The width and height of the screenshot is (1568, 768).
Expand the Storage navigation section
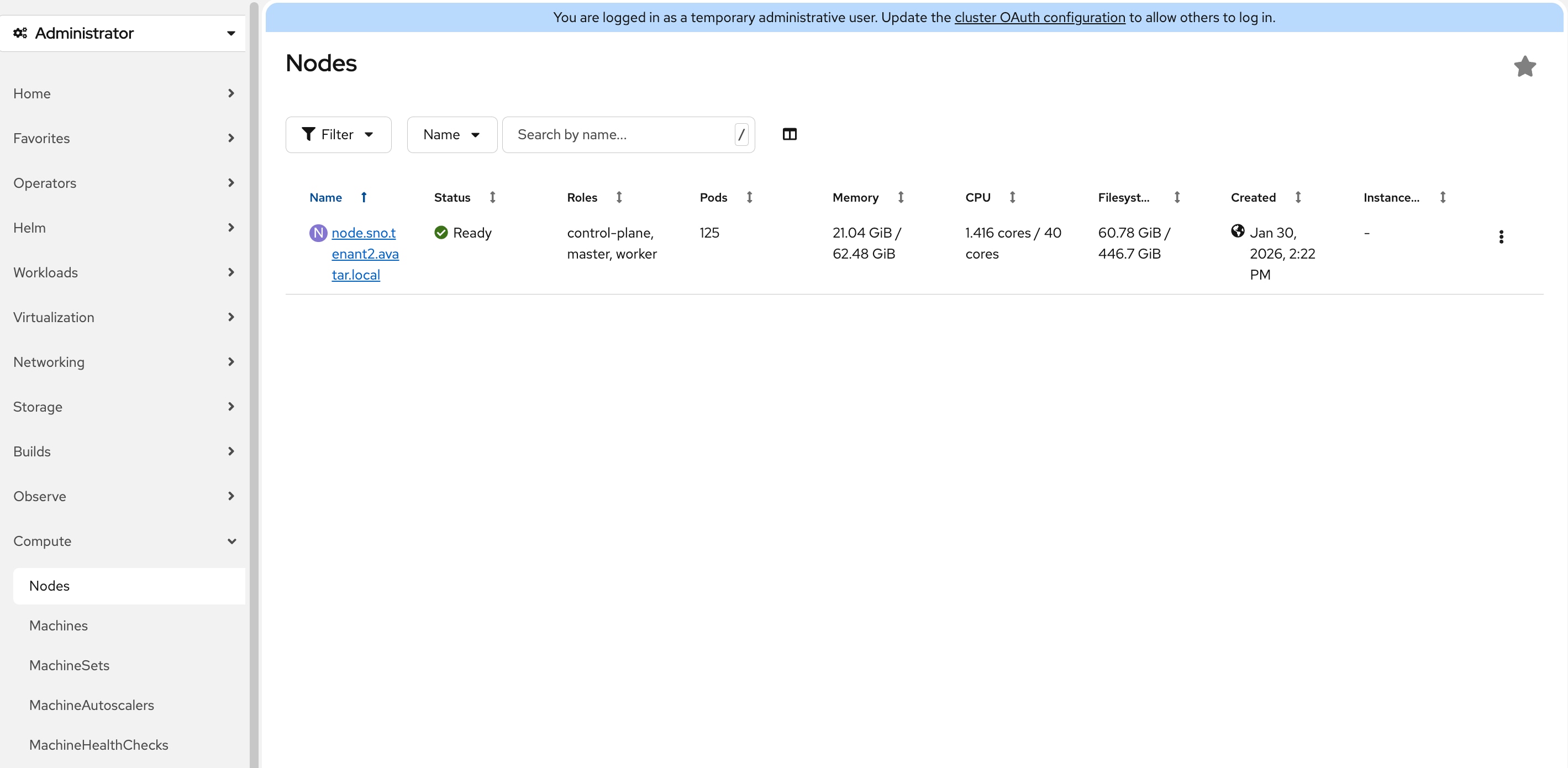coord(124,407)
